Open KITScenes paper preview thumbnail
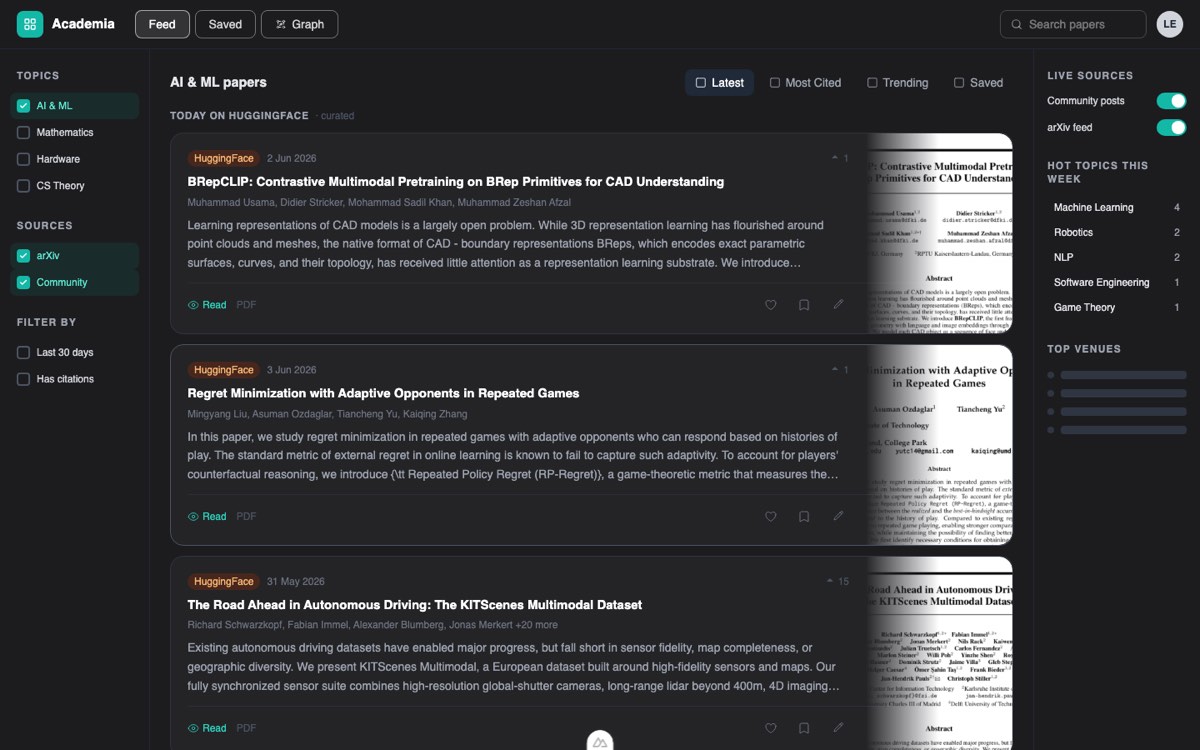The image size is (1200, 750). click(940, 653)
